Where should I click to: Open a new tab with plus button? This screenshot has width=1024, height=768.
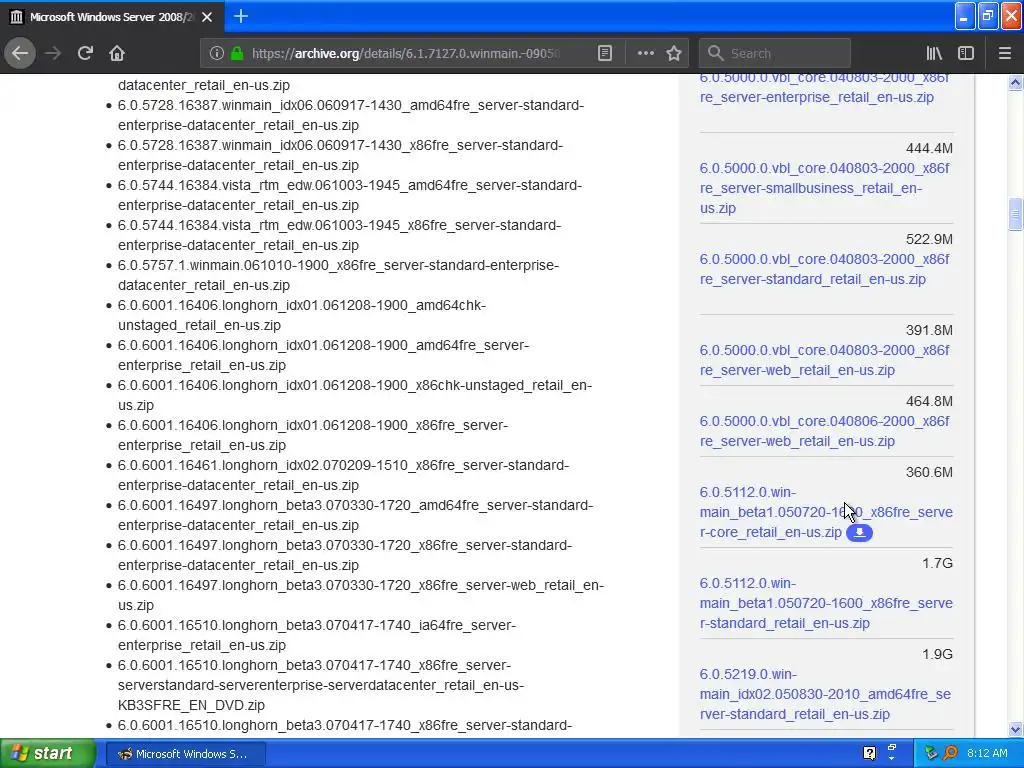pyautogui.click(x=241, y=16)
